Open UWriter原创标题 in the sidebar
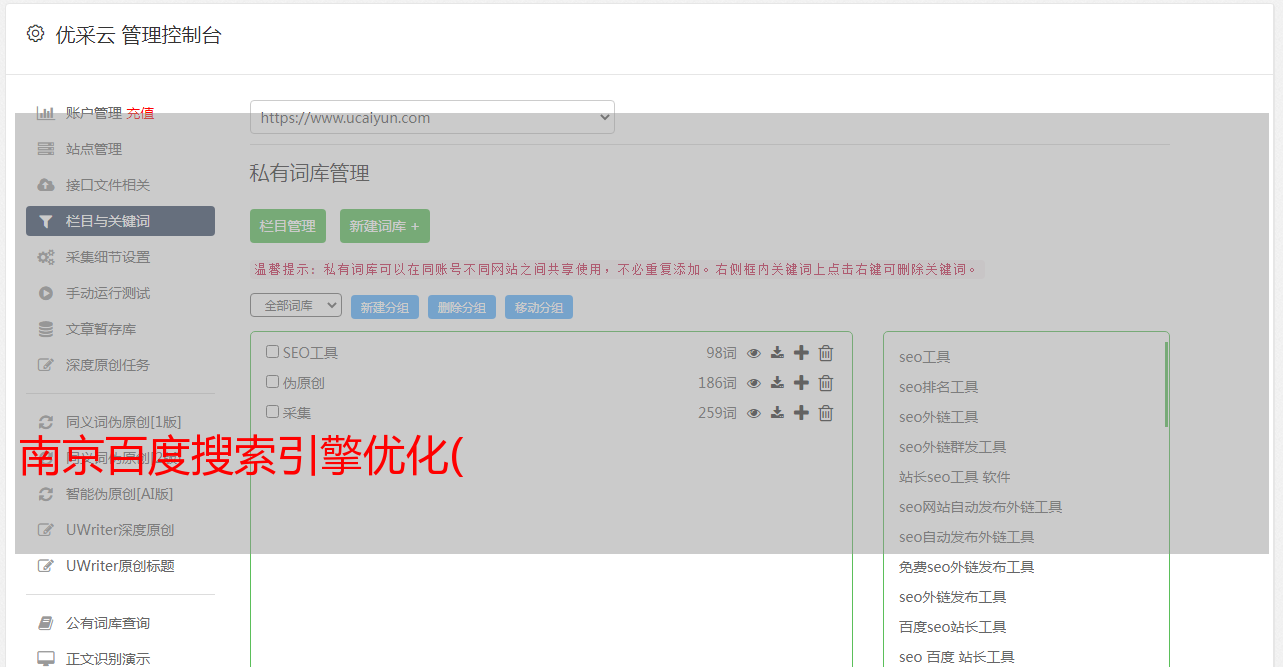This screenshot has height=667, width=1283. [x=120, y=566]
